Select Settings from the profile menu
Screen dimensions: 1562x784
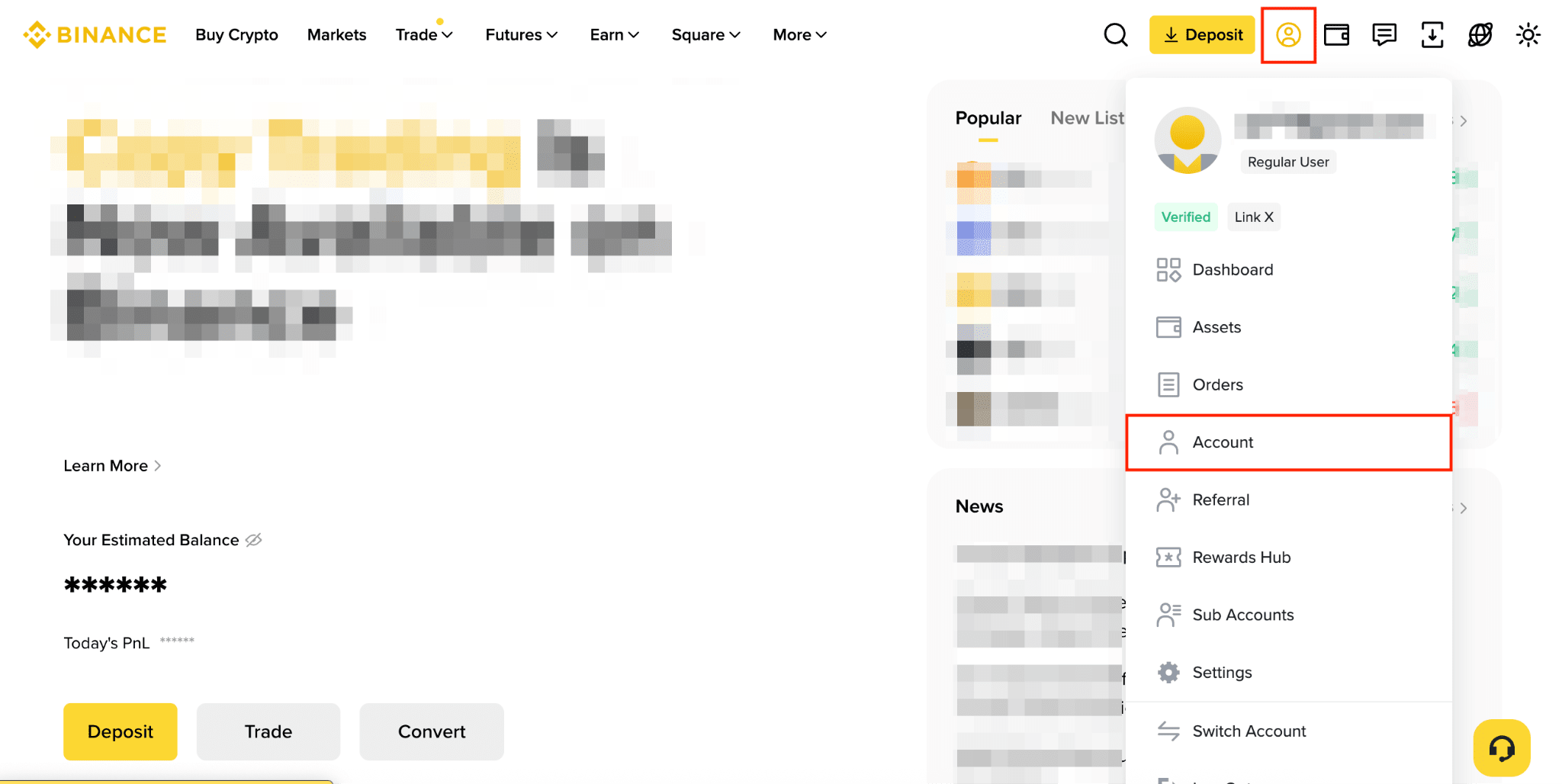click(1289, 673)
